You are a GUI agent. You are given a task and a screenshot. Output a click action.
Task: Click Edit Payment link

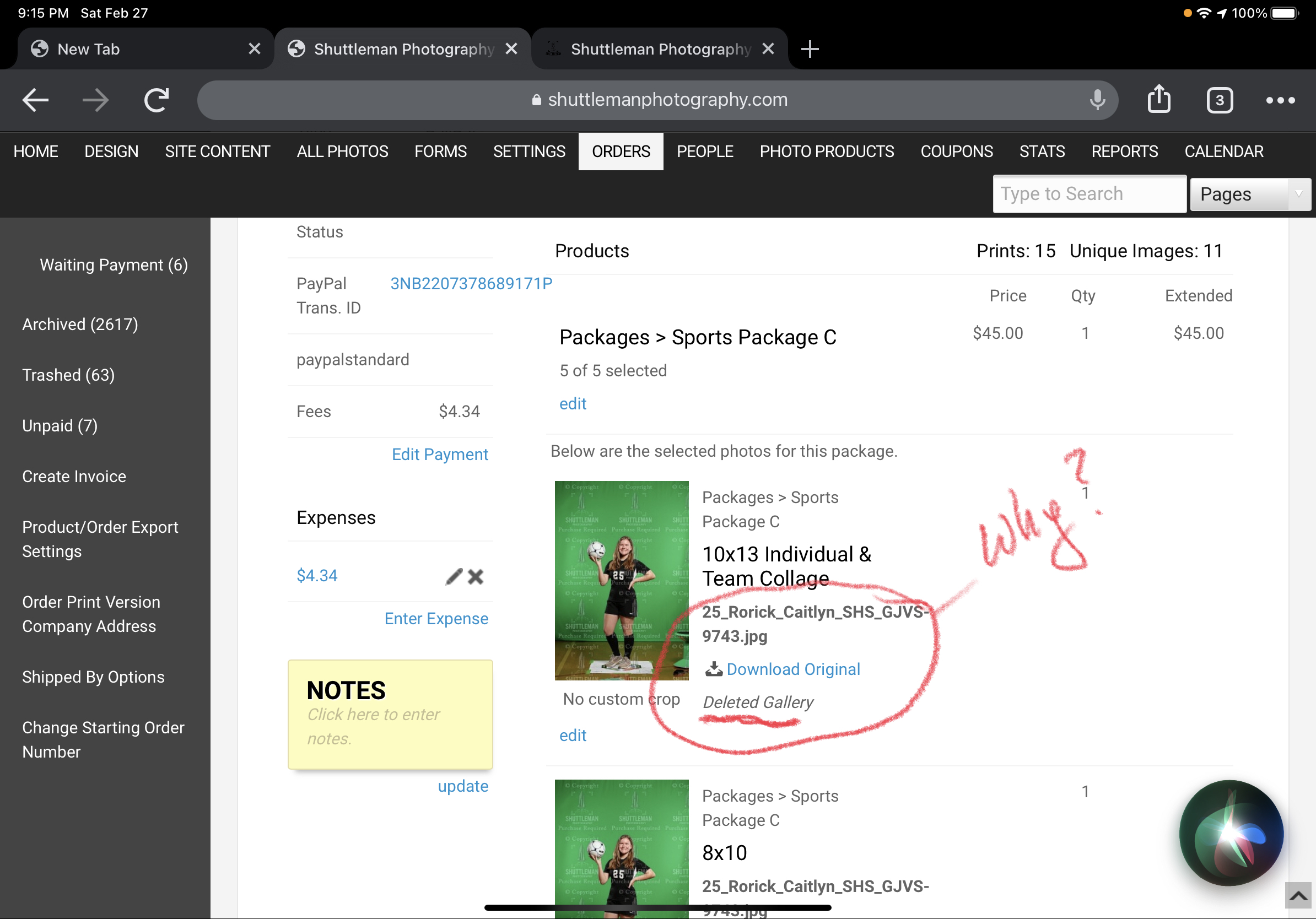pos(440,455)
